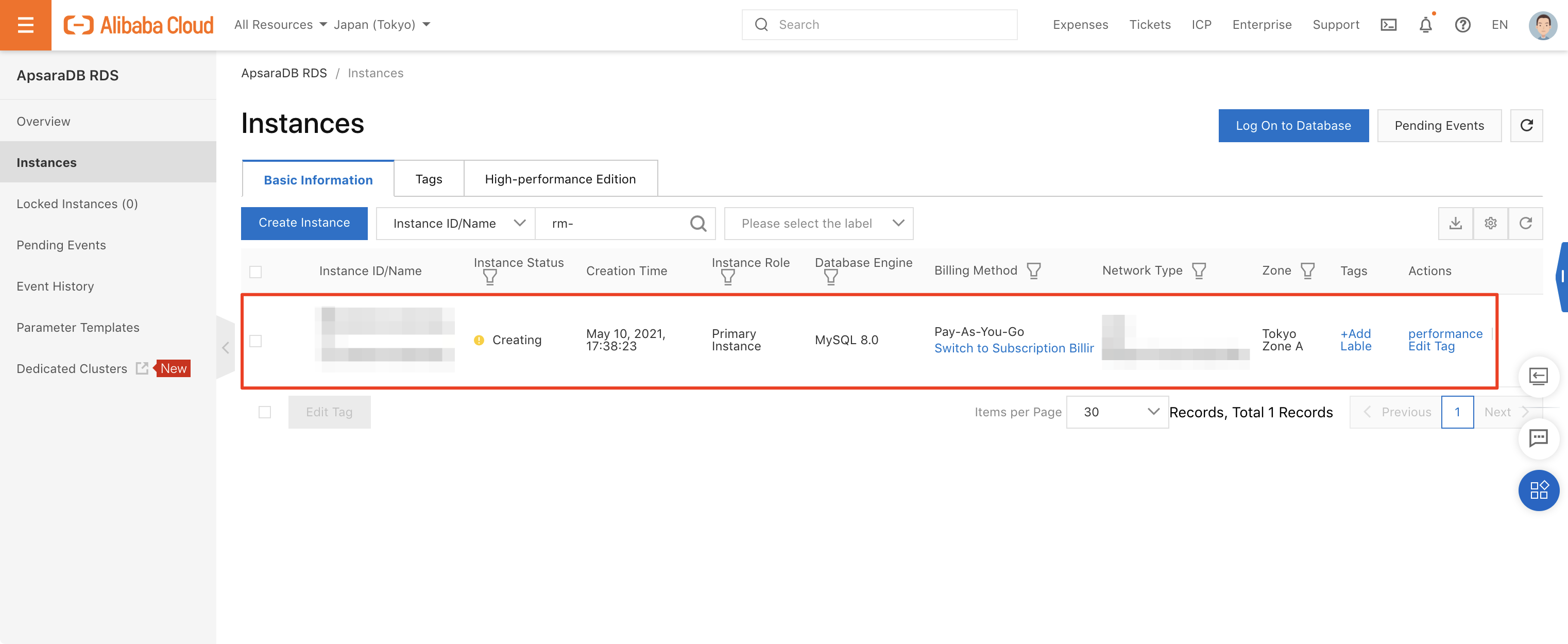Image resolution: width=1568 pixels, height=644 pixels.
Task: Open Expenses in the top bar
Action: 1080,25
